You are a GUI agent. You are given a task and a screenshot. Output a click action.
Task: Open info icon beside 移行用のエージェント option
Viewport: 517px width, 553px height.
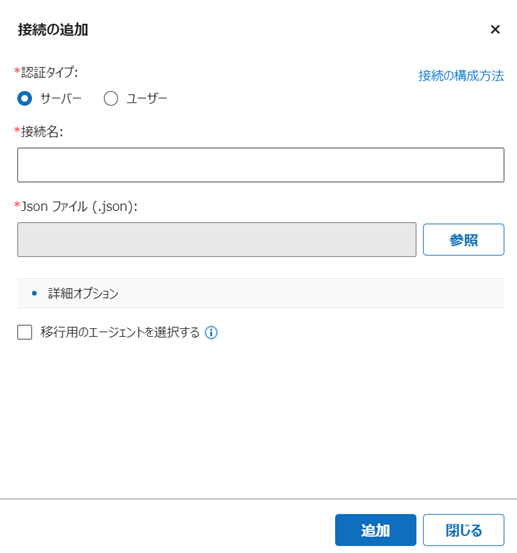[211, 333]
